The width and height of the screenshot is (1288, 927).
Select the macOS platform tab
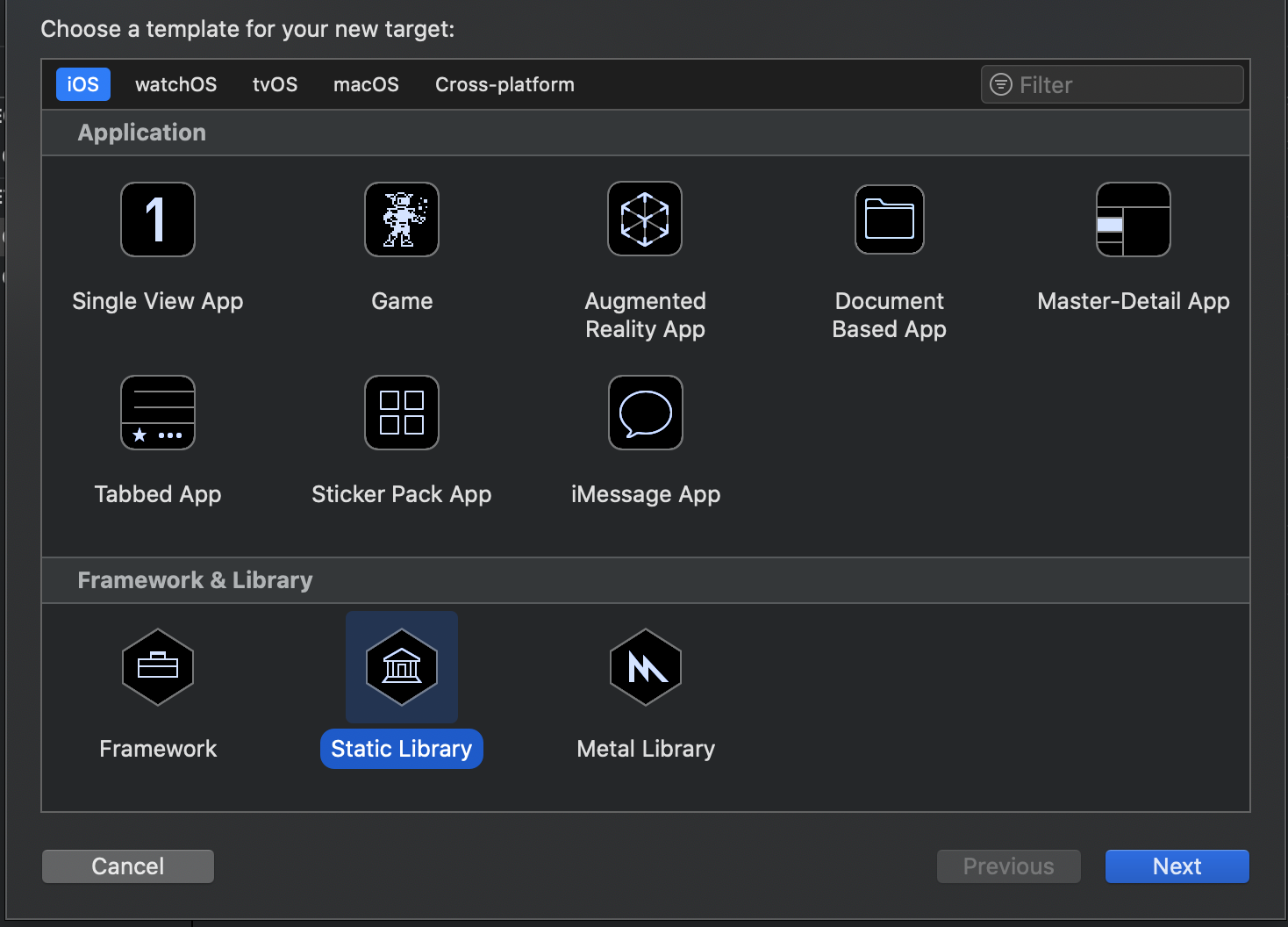367,84
